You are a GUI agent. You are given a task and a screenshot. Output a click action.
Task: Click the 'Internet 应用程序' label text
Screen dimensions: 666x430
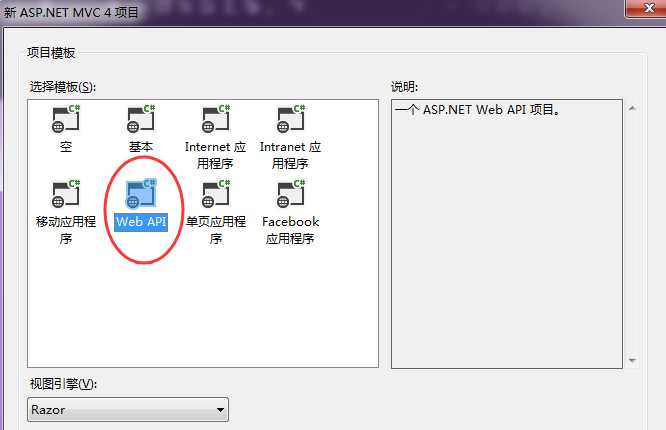[215, 155]
